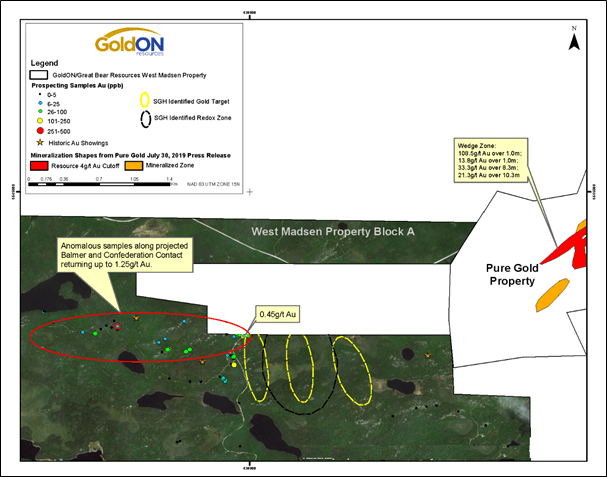
Task: Click the 'Historic Au Showings' label
Action: pos(78,143)
